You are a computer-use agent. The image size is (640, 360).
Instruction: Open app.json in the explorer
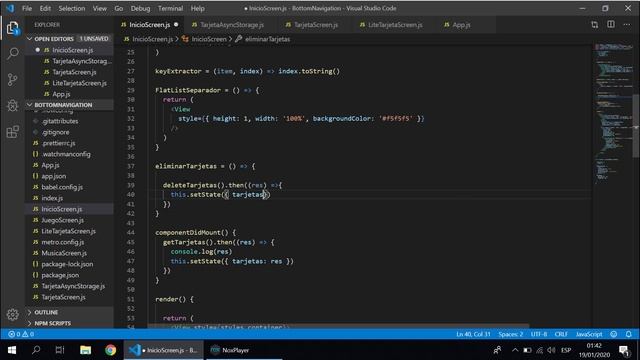pyautogui.click(x=53, y=176)
